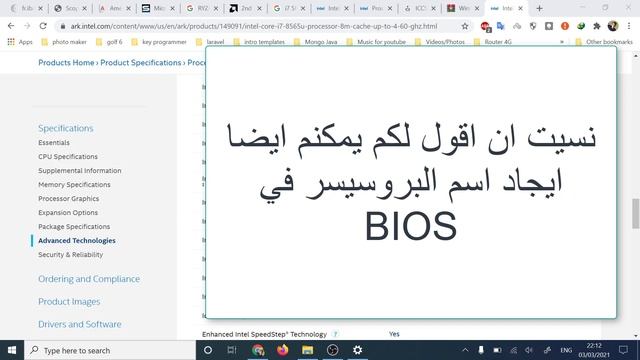Open the network icon in system tray
This screenshot has height=360, width=640.
(513, 350)
